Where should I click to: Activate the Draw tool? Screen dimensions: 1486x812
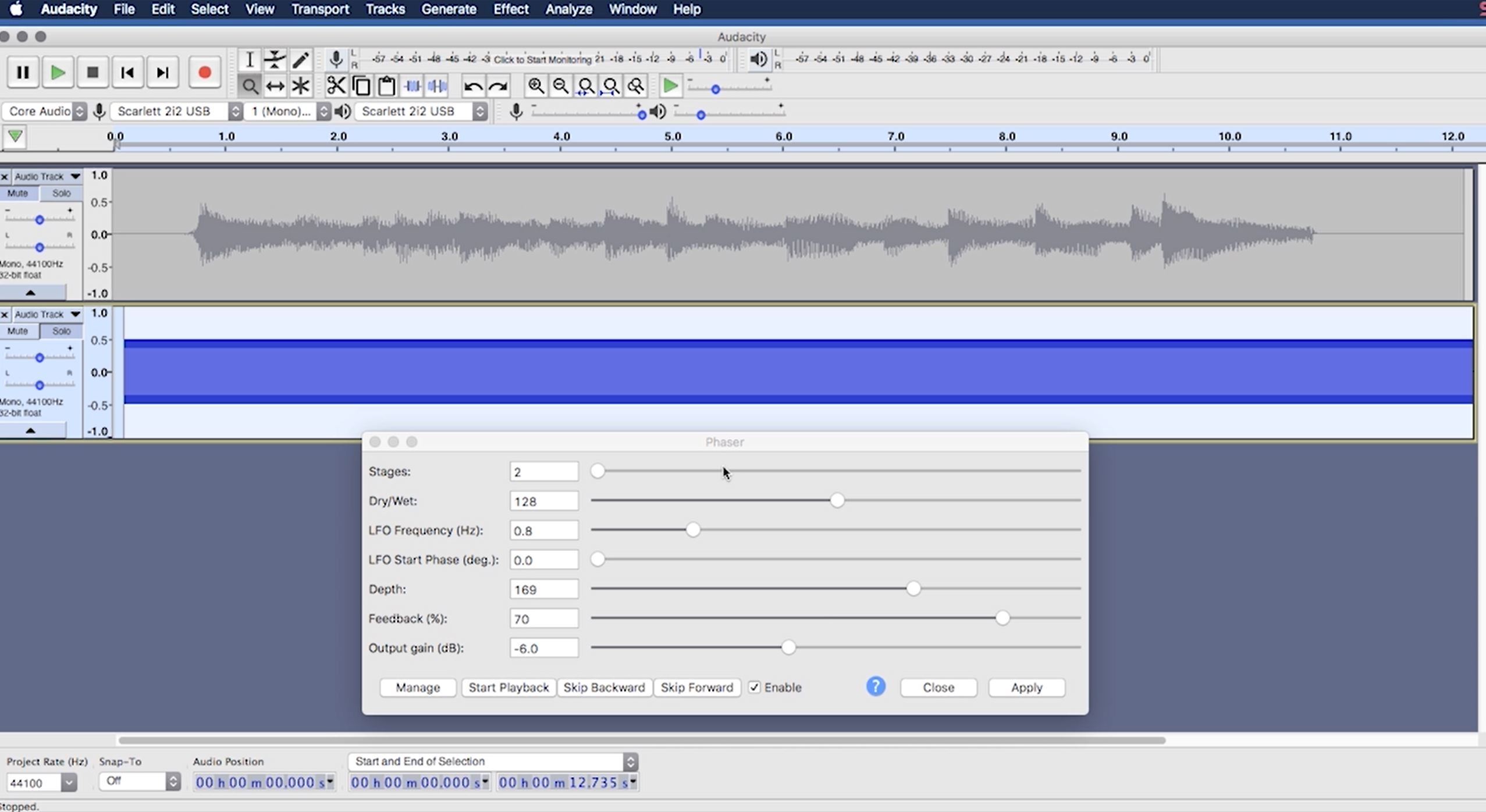[300, 59]
